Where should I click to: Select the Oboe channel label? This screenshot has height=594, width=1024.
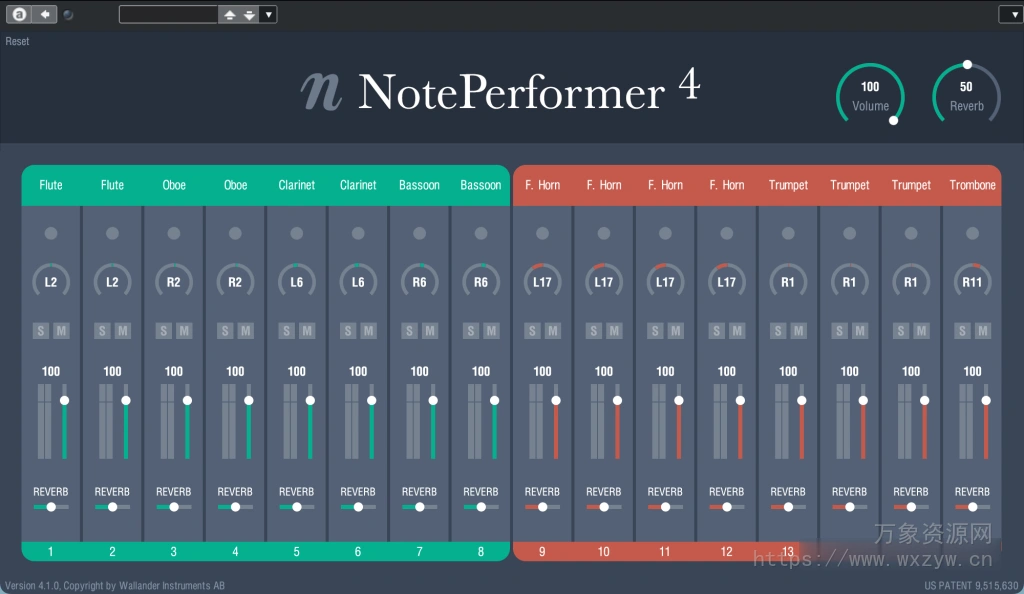click(x=173, y=185)
